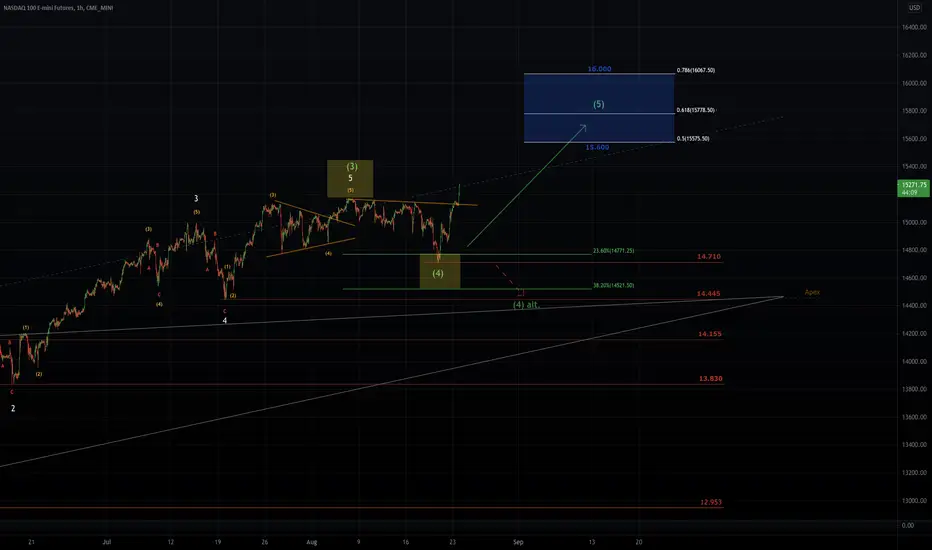Viewport: 932px width, 550px height.
Task: Click the 23 date axis label
Action: click(x=453, y=542)
